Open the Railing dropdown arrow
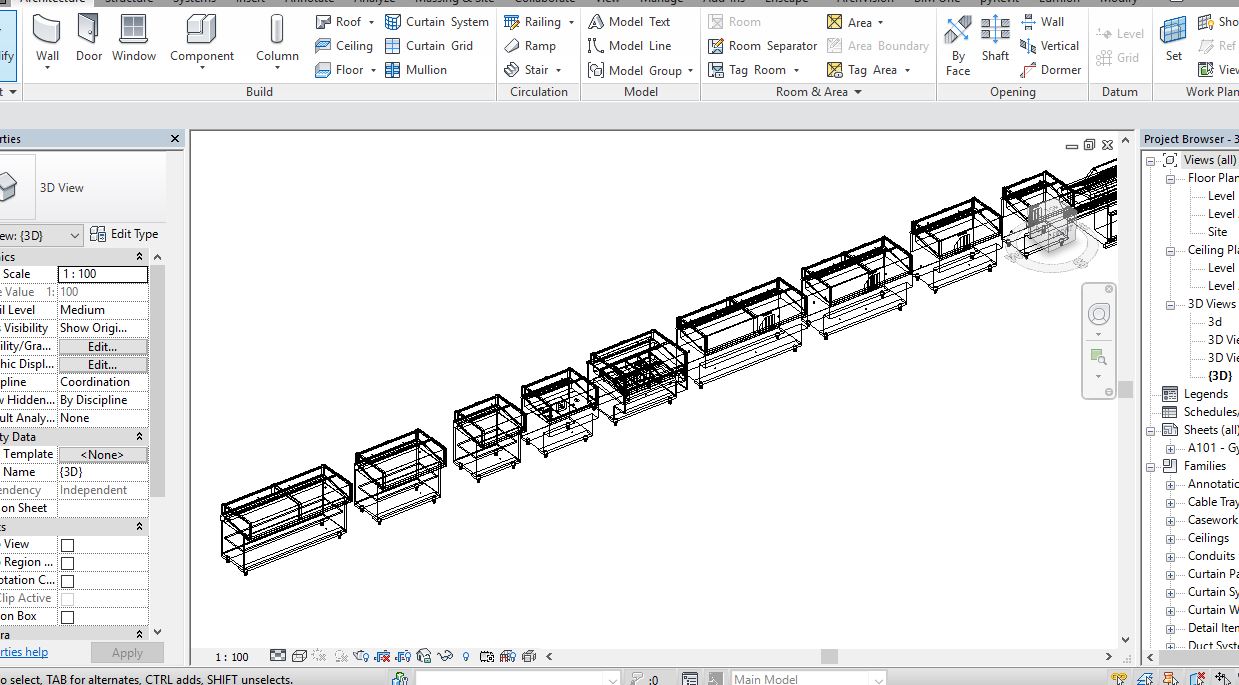Viewport: 1239px width, 685px height. coord(571,22)
